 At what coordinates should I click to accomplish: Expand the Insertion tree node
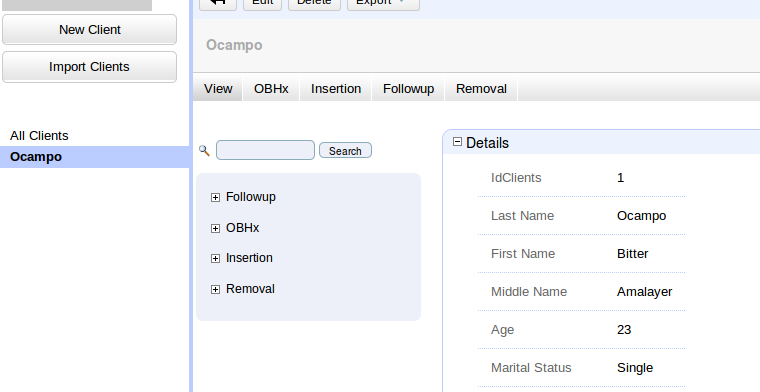(215, 258)
